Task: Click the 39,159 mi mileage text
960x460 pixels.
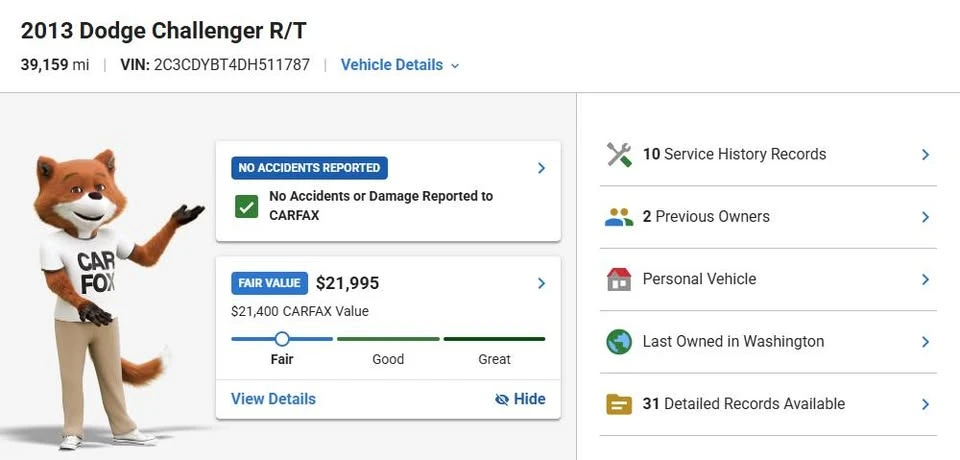Action: [55, 65]
